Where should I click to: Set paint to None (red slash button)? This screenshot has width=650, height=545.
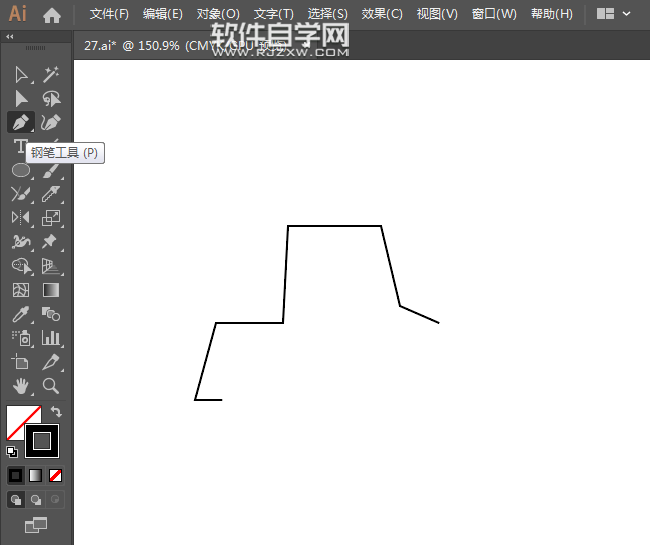click(56, 475)
